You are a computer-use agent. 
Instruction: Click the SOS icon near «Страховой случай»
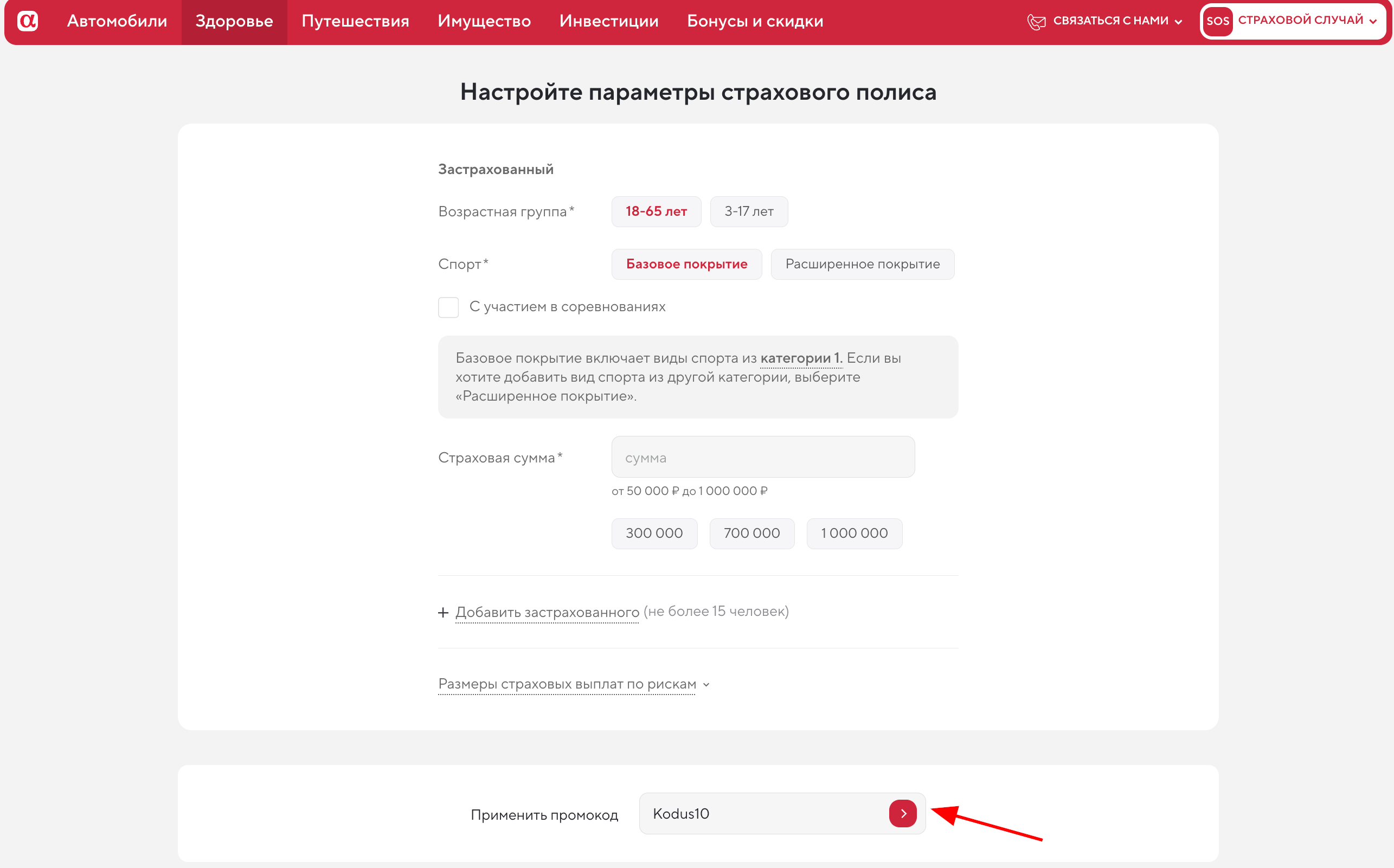tap(1218, 21)
